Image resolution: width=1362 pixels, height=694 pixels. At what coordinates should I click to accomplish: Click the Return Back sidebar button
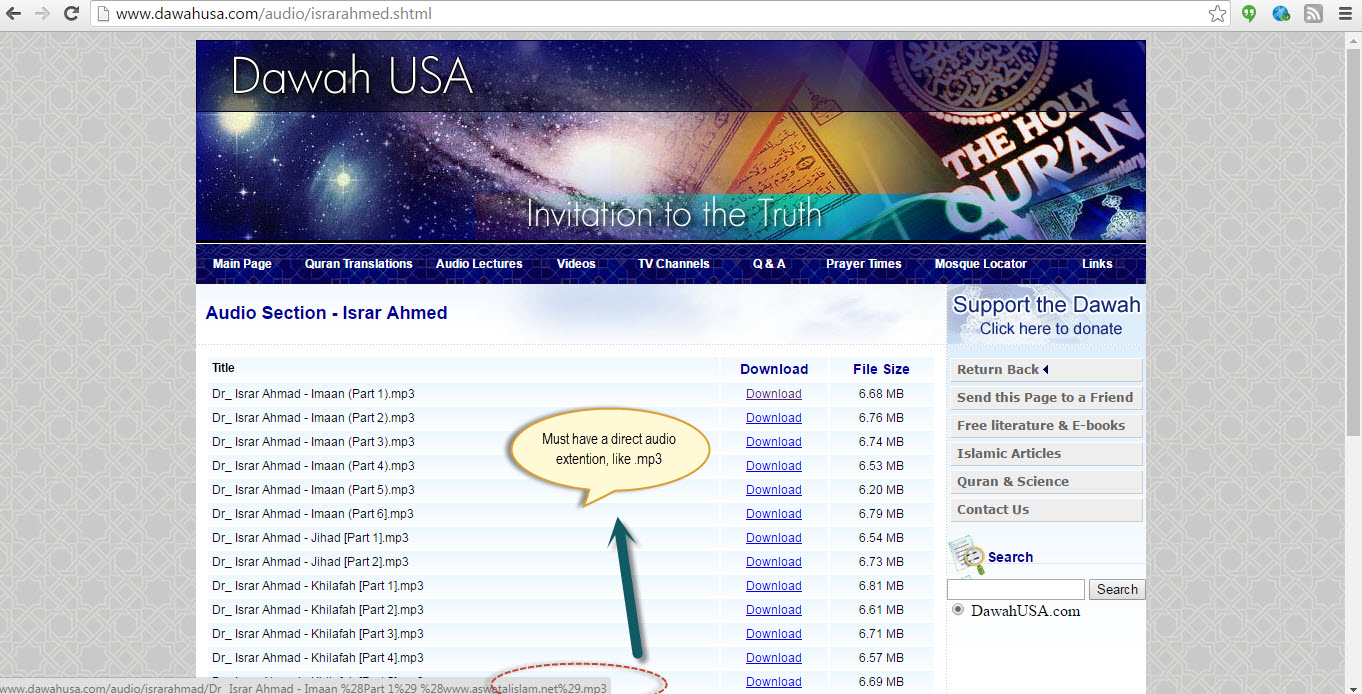1046,370
